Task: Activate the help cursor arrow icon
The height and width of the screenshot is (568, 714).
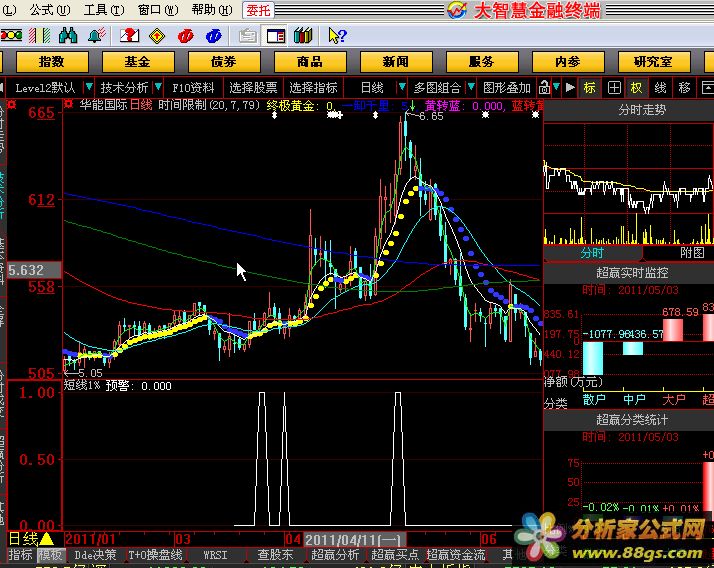Action: coord(337,36)
